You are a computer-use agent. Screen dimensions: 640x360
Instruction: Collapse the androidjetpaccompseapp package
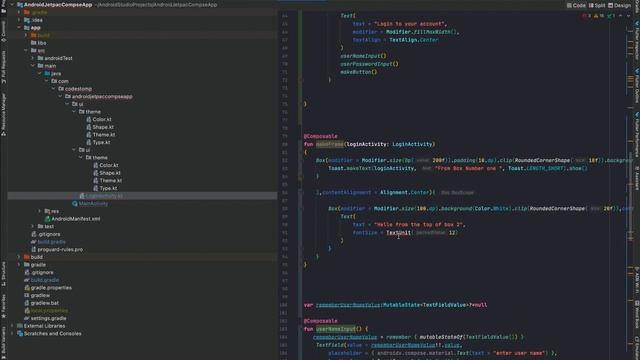point(60,97)
